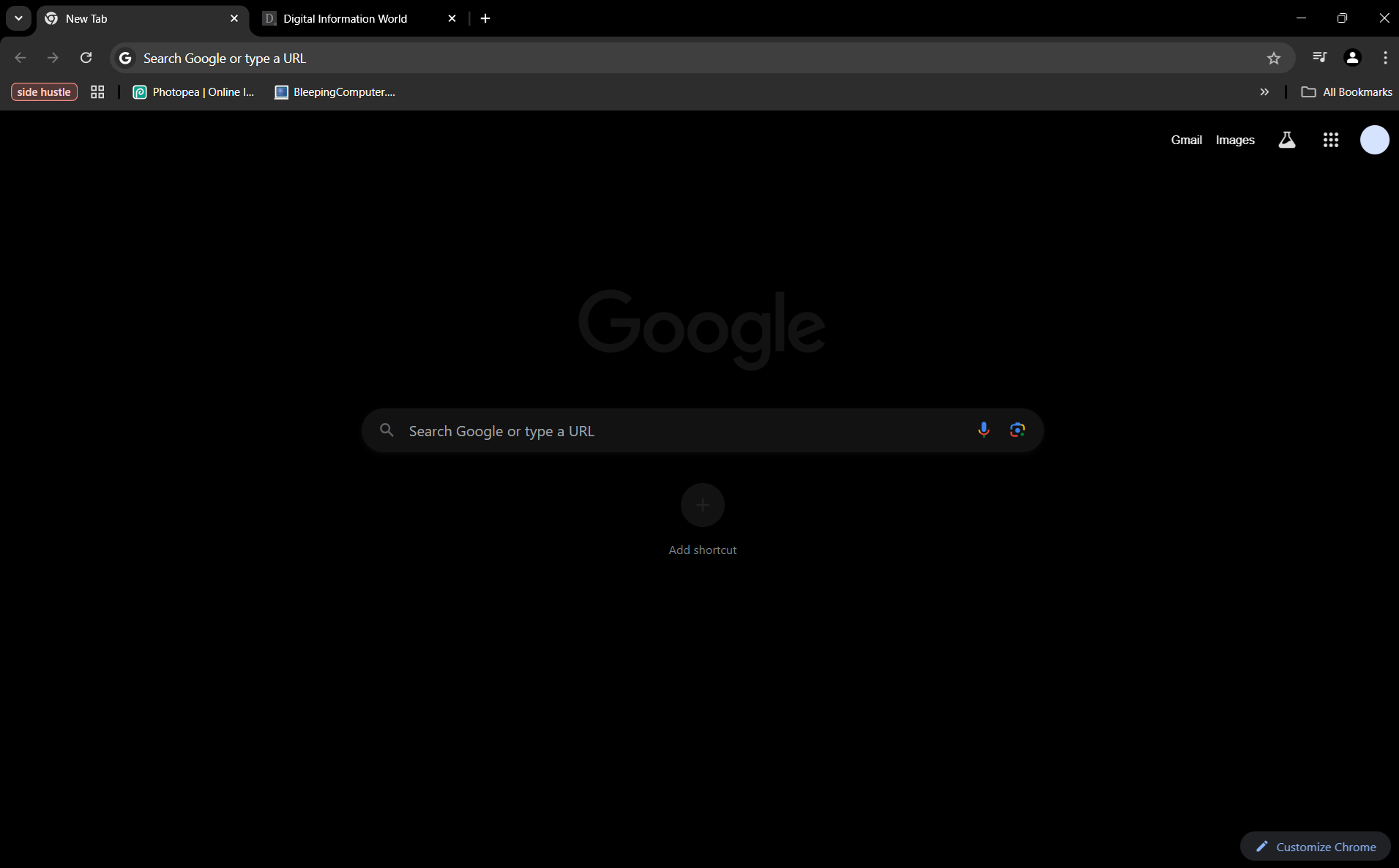Image resolution: width=1399 pixels, height=868 pixels.
Task: Switch to Digital Information World tab
Action: click(x=359, y=19)
